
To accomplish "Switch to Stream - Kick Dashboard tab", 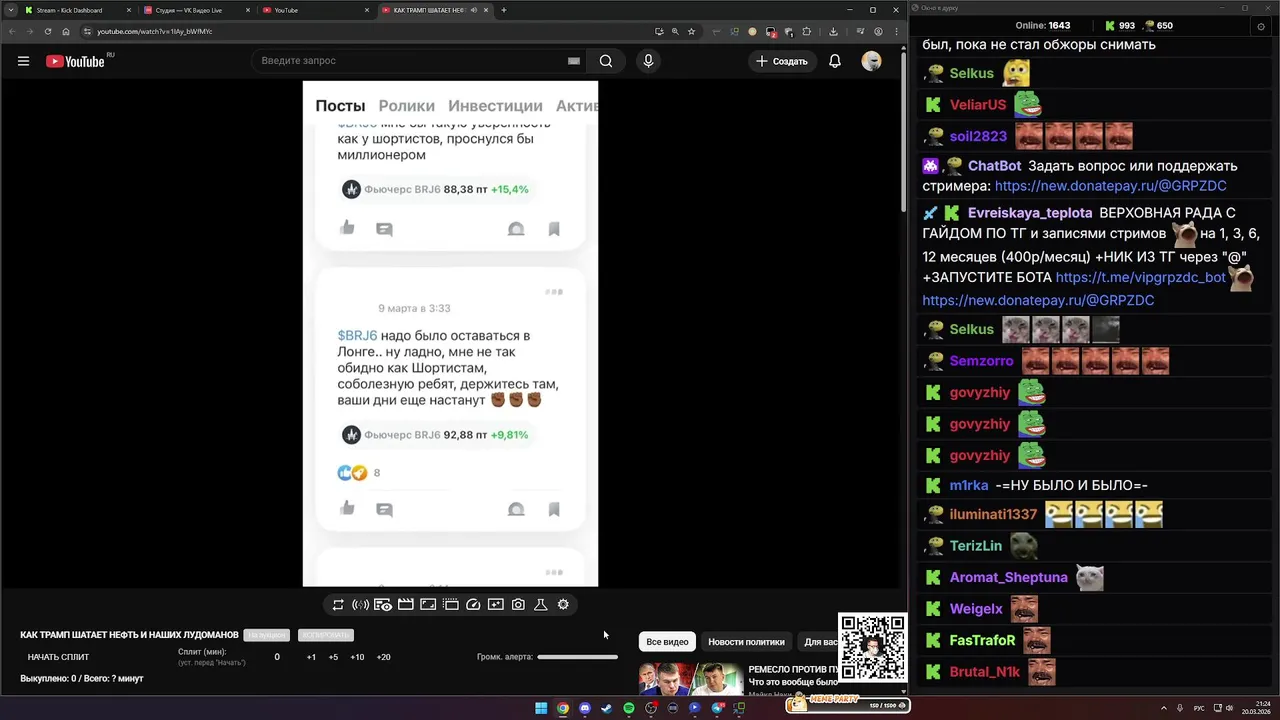I will tap(75, 10).
